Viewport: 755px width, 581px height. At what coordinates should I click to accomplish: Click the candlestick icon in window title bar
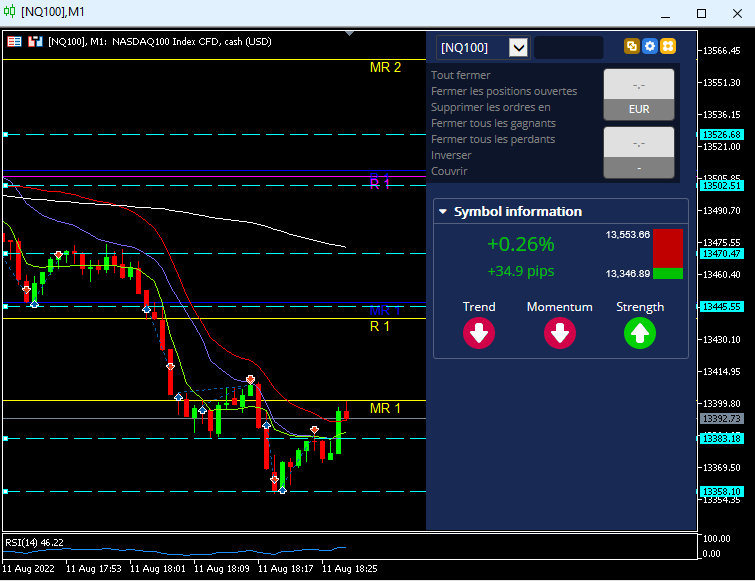(9, 12)
